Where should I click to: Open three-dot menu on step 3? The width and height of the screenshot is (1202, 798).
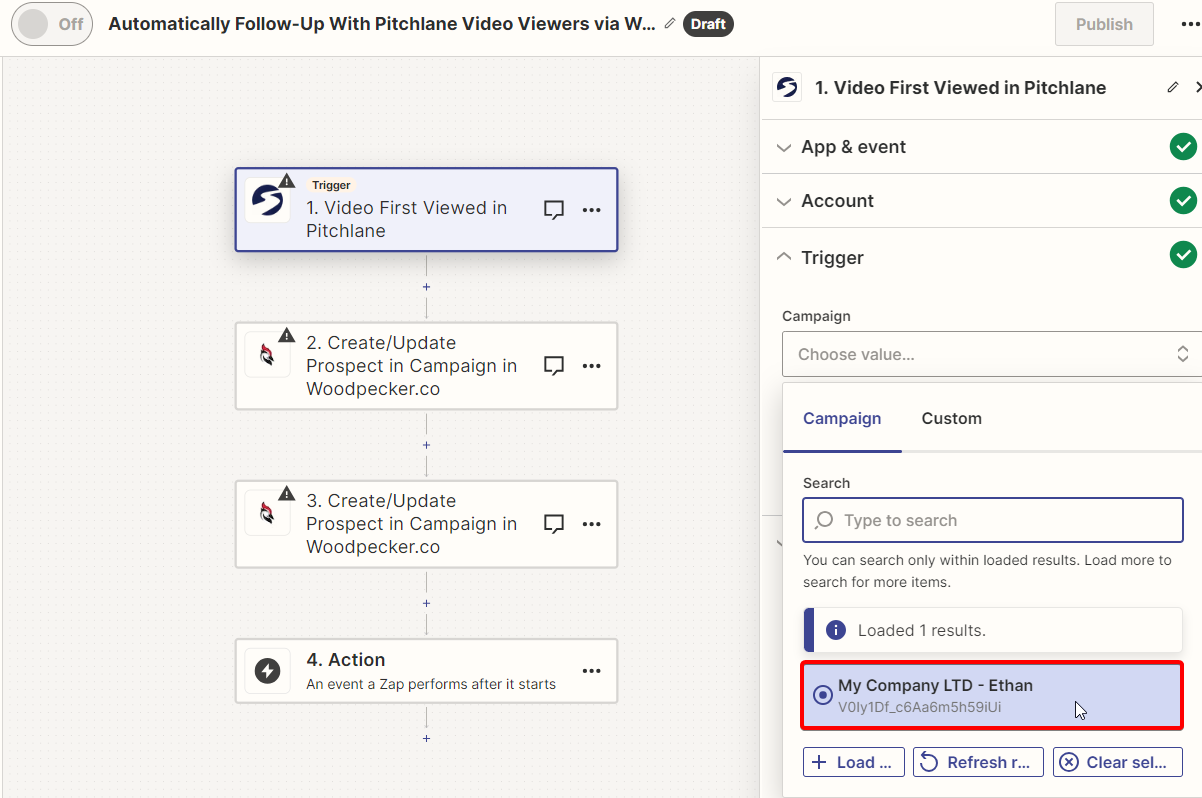point(592,524)
